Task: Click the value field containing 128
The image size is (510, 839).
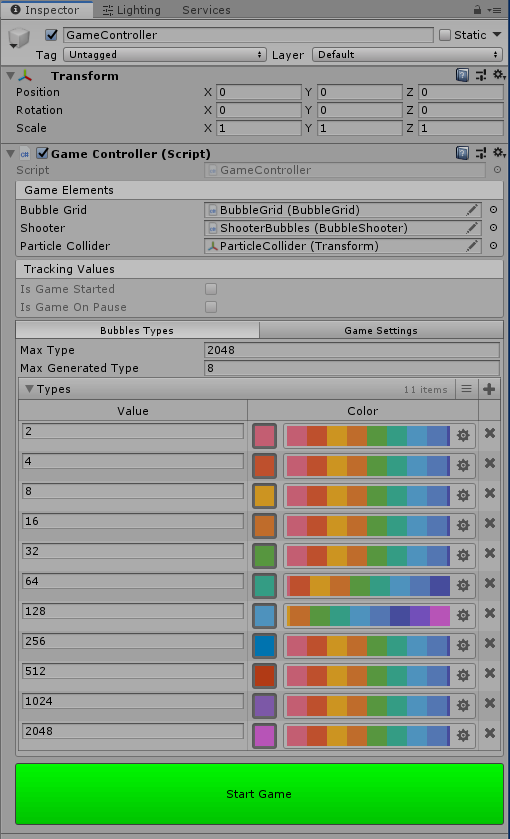Action: [x=133, y=611]
